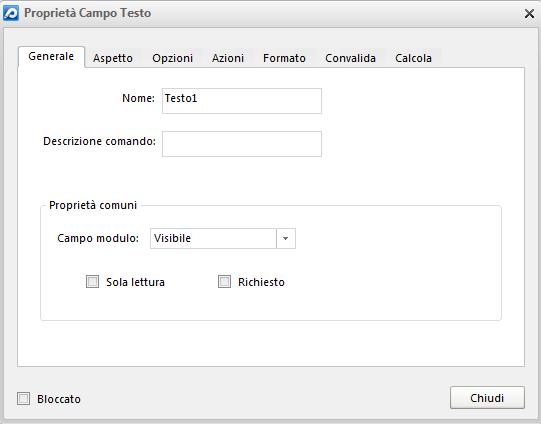Image resolution: width=541 pixels, height=424 pixels.
Task: Open the Opzioni tab
Action: coord(173,58)
